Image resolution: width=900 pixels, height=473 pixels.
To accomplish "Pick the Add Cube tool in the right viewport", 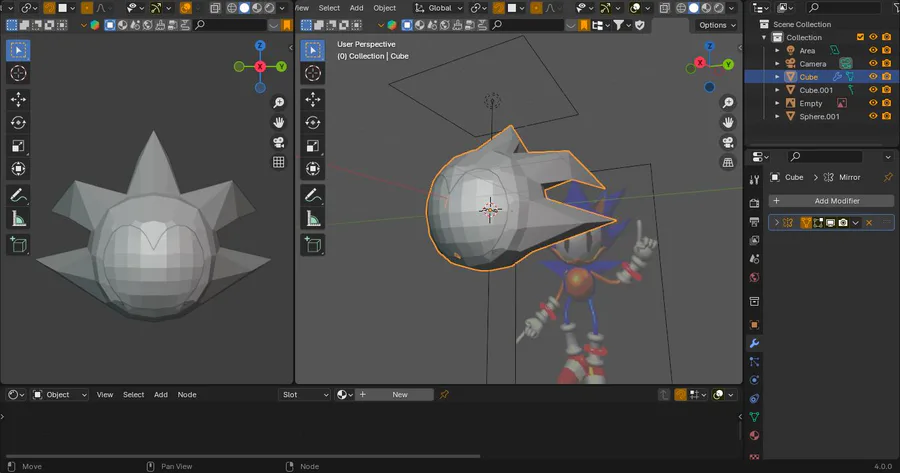I will coord(313,245).
